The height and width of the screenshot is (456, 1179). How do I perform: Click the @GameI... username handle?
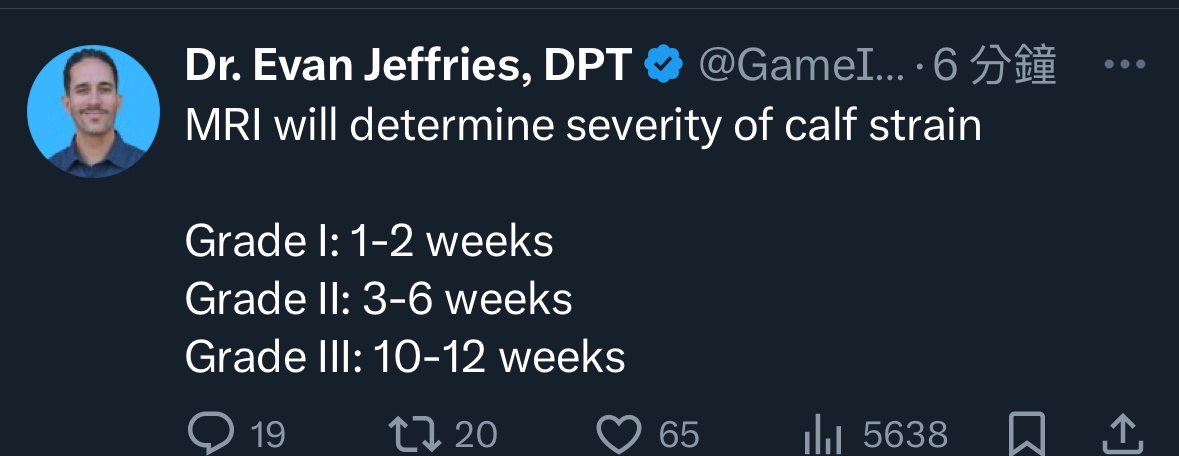click(x=799, y=66)
